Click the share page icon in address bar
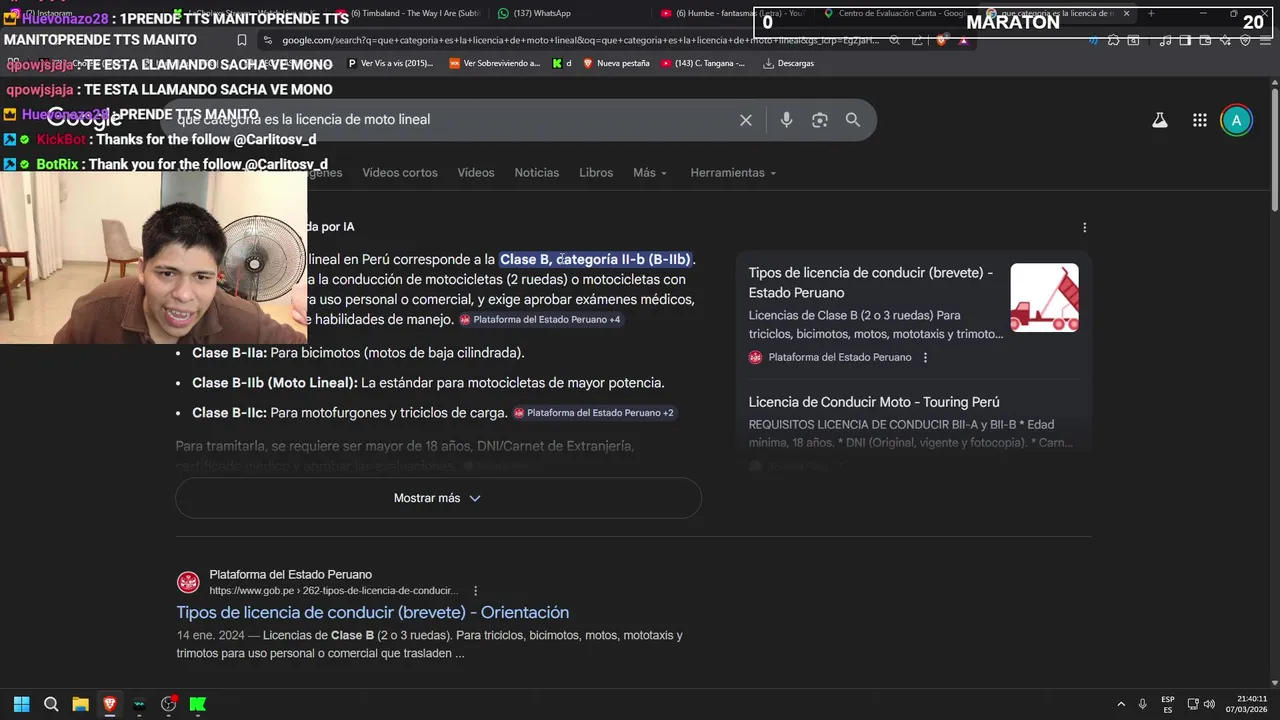 click(918, 40)
